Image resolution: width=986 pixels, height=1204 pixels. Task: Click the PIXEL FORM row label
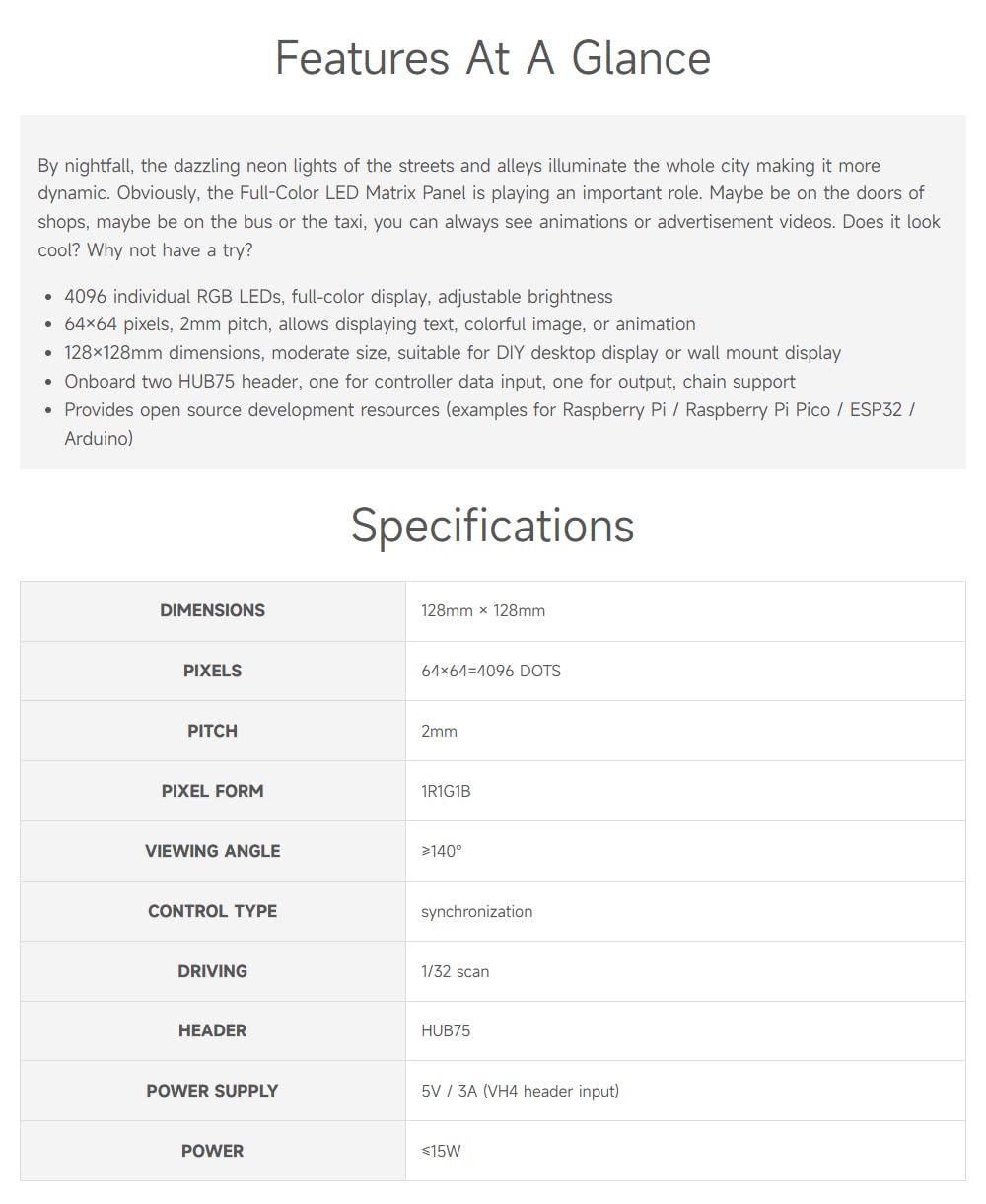212,791
